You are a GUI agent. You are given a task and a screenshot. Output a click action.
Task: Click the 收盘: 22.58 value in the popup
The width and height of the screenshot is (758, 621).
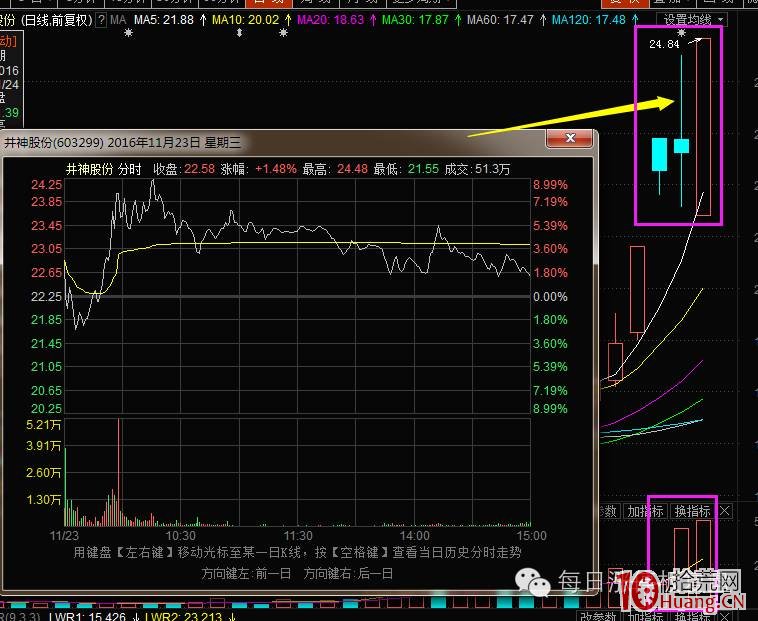point(184,169)
